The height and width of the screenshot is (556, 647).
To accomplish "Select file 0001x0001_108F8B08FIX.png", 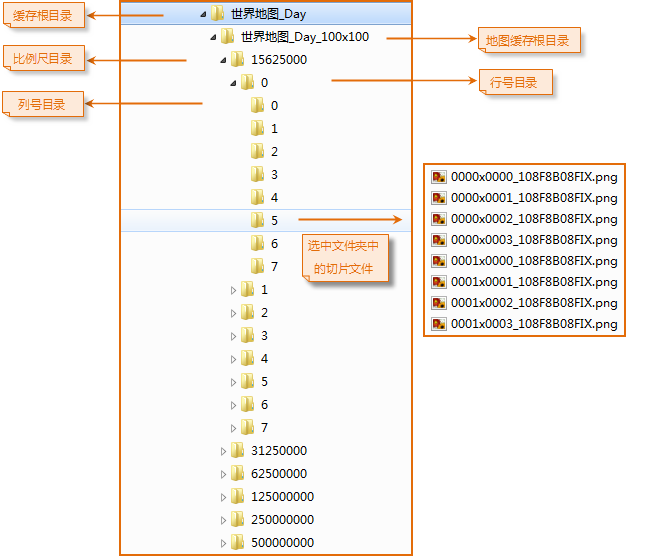I will pyautogui.click(x=534, y=282).
